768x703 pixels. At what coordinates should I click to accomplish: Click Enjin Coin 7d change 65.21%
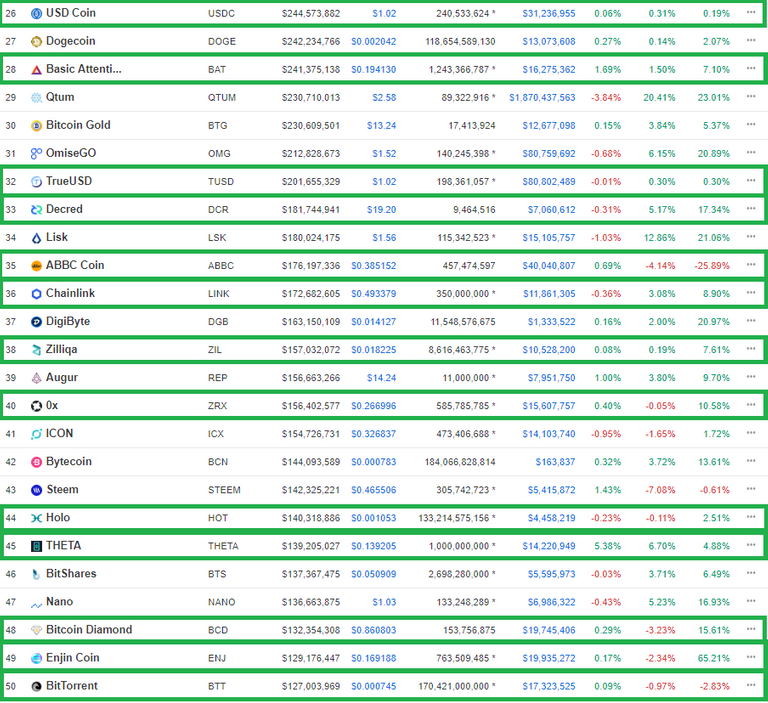coord(714,658)
